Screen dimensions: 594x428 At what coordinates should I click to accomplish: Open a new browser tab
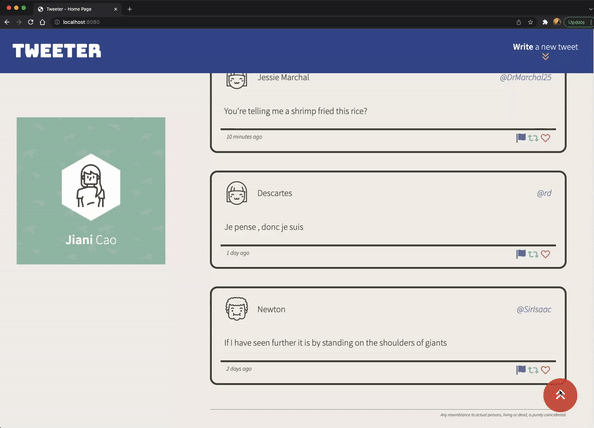(x=130, y=9)
